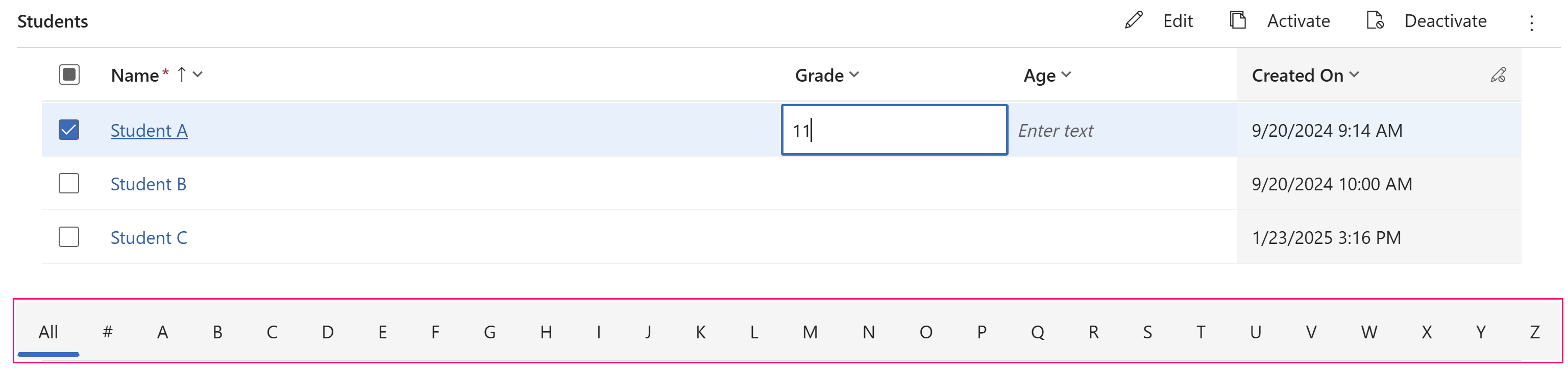
Task: Open the Student A record link
Action: coord(149,130)
